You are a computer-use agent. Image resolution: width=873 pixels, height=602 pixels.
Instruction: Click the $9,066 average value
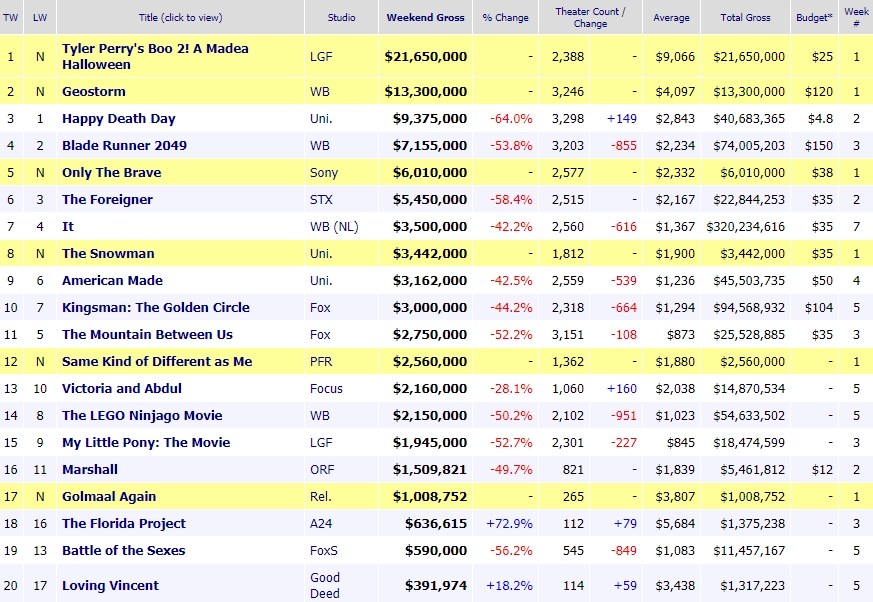(x=675, y=56)
